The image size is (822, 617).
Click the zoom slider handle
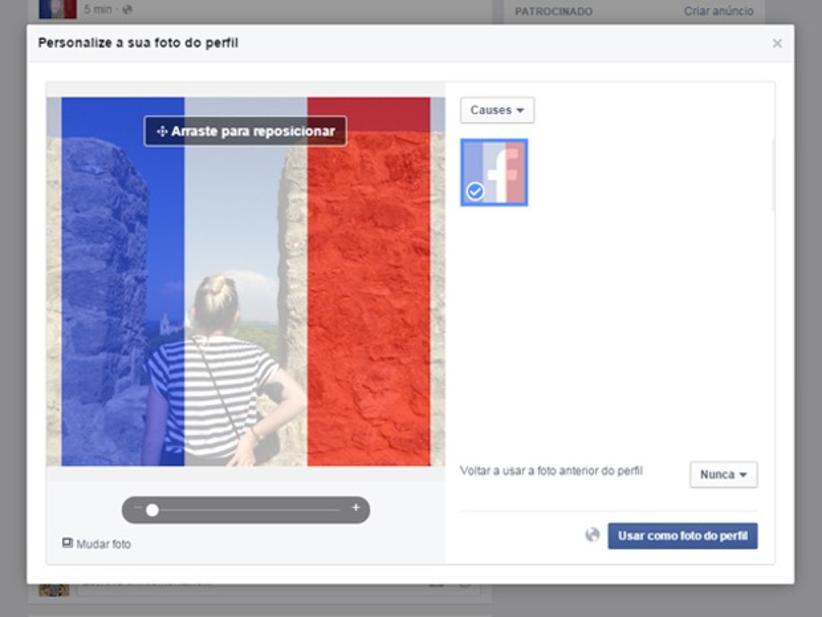pyautogui.click(x=152, y=510)
